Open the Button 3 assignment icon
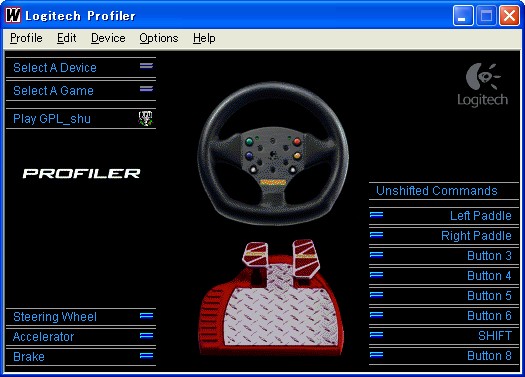This screenshot has width=525, height=377. [376, 255]
